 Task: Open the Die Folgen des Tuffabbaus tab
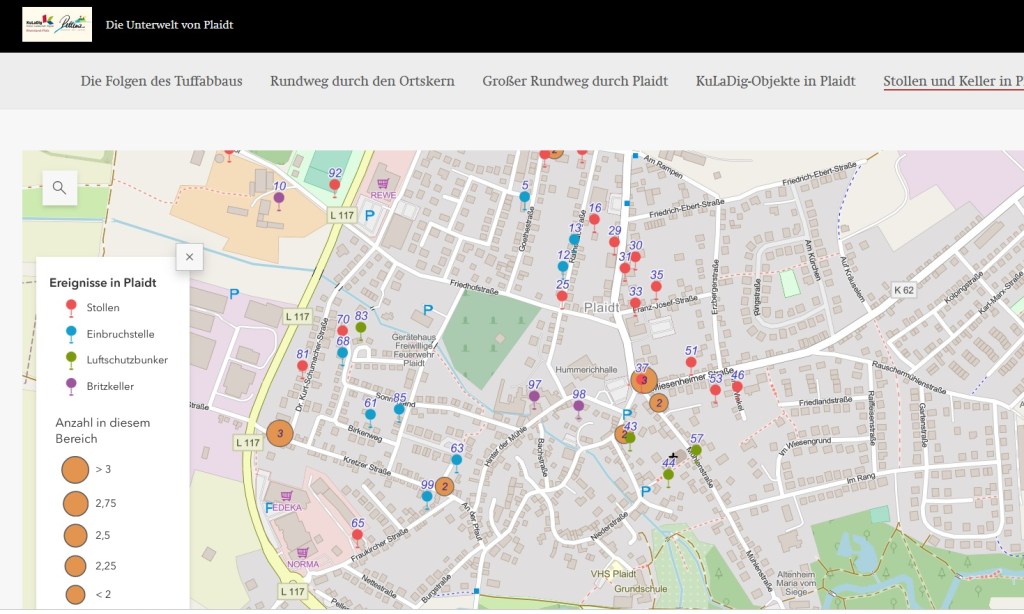tap(161, 81)
